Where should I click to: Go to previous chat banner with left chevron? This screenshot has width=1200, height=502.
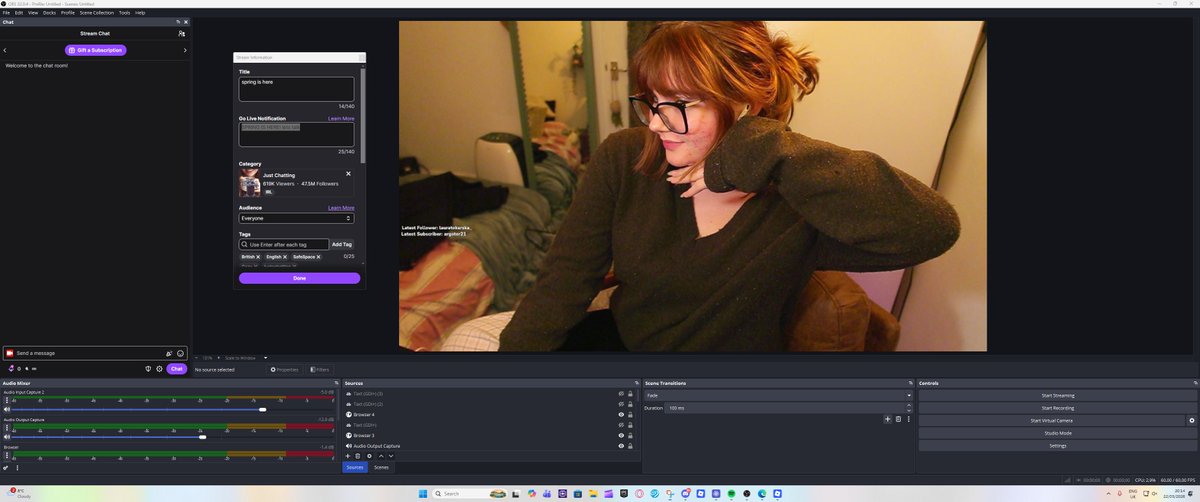click(5, 50)
